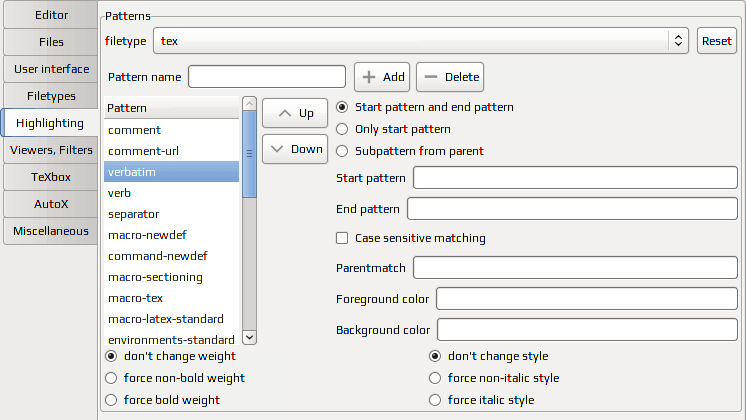Select the macro-sectioning pattern

point(171,277)
